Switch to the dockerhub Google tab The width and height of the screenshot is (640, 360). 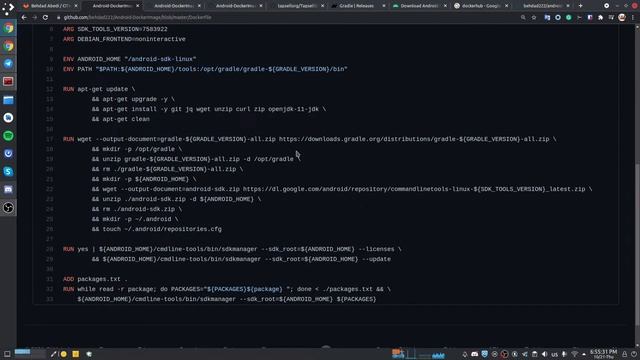[481, 6]
